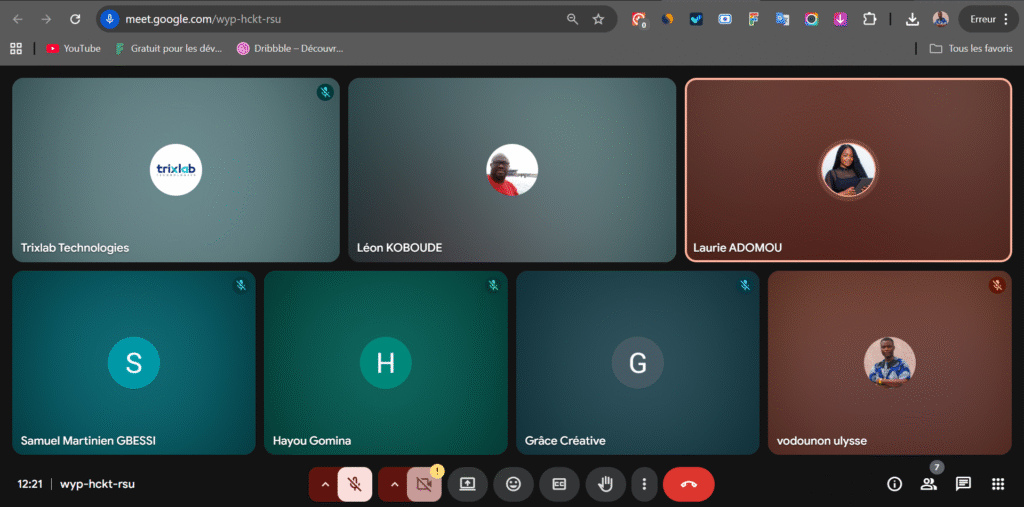Toggle the microphone mute button
This screenshot has width=1024, height=507.
tap(354, 484)
